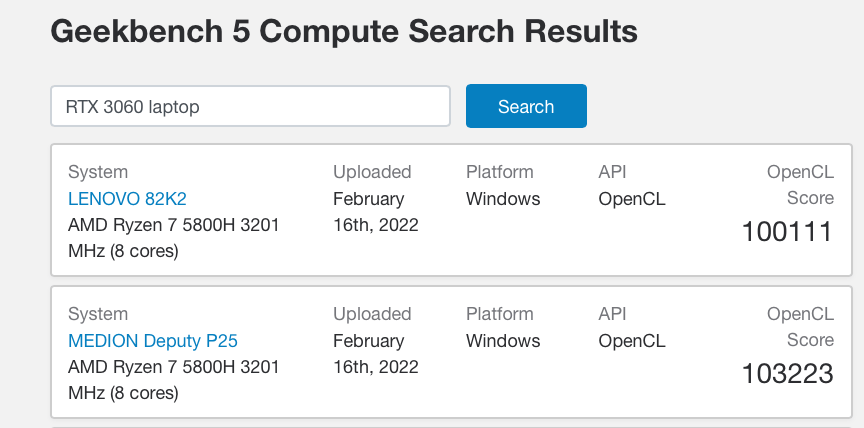Image resolution: width=864 pixels, height=428 pixels.
Task: Click the upload date in the MEDION result
Action: point(375,354)
